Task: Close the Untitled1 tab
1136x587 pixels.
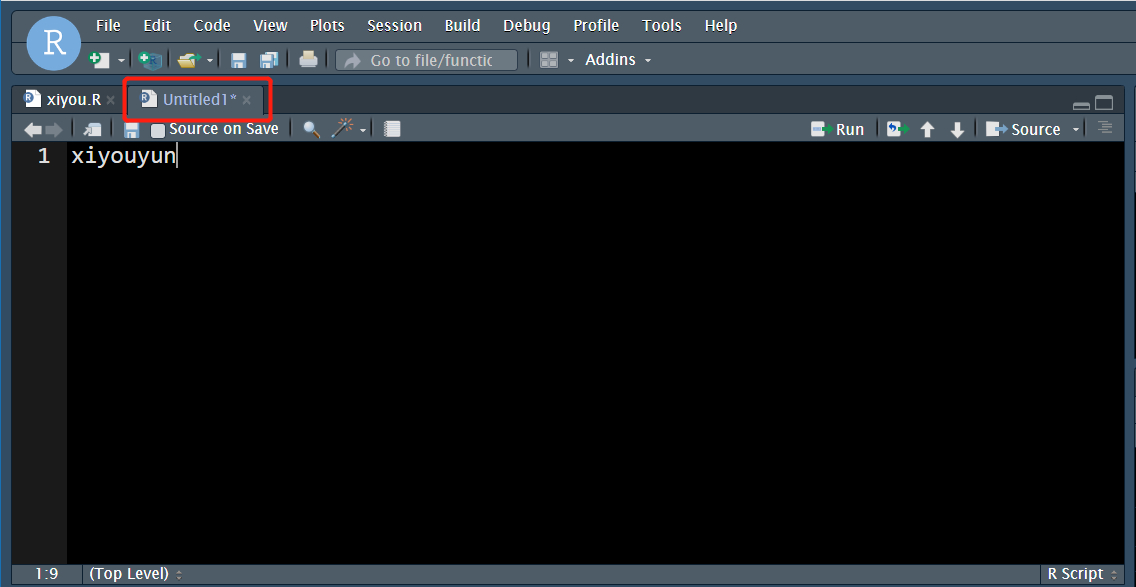Action: (247, 100)
